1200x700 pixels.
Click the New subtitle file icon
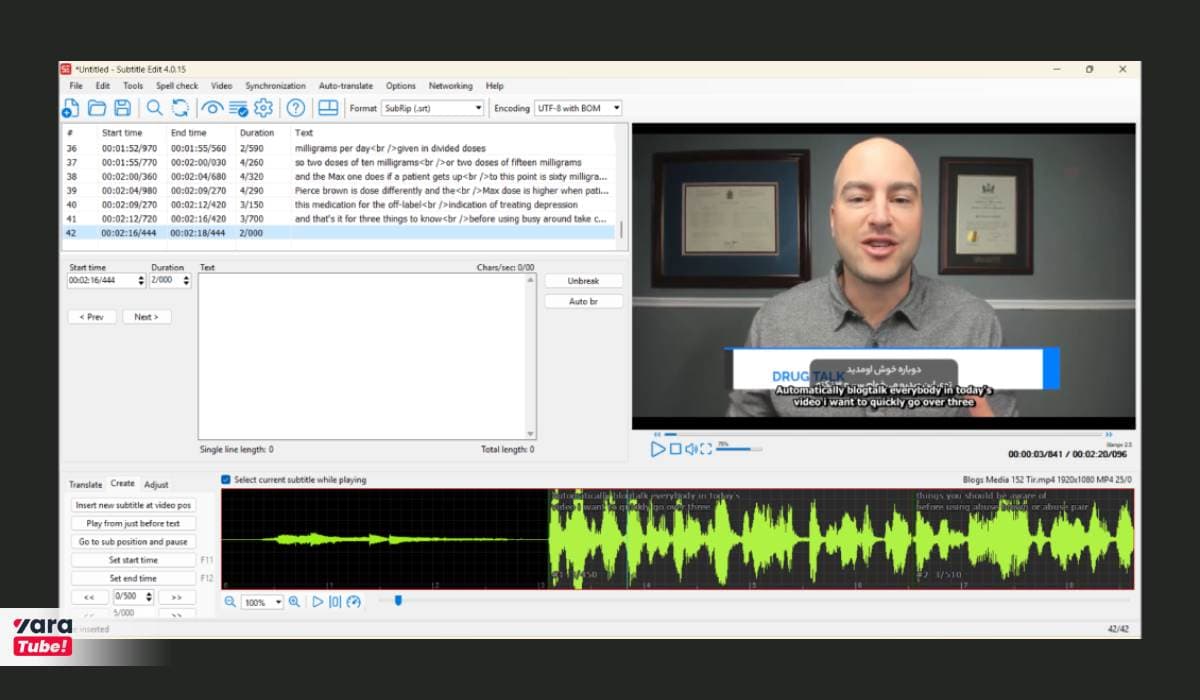(x=72, y=108)
